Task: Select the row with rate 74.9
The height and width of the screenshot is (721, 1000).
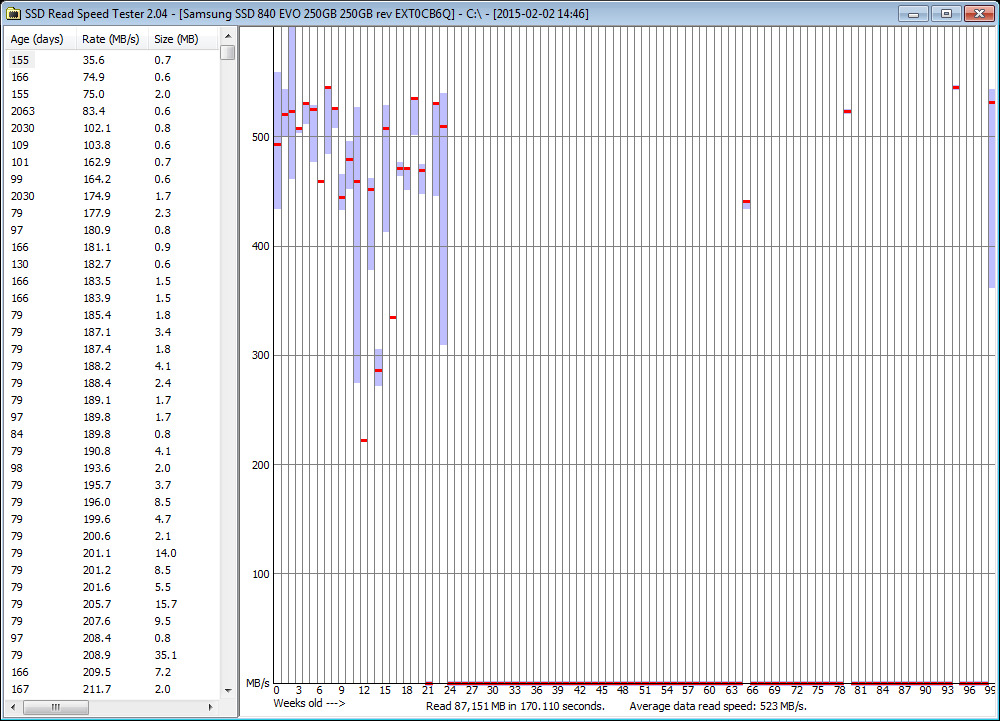Action: 112,77
